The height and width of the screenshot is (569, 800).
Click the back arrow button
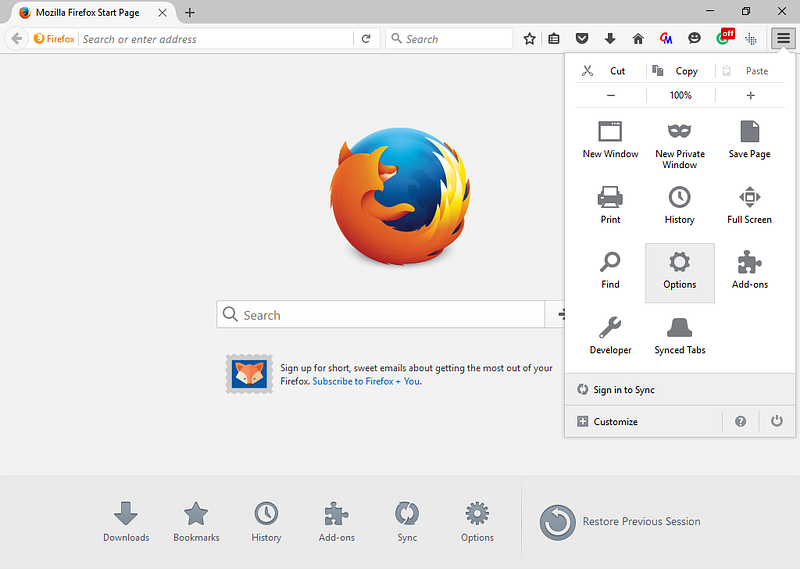pyautogui.click(x=16, y=39)
